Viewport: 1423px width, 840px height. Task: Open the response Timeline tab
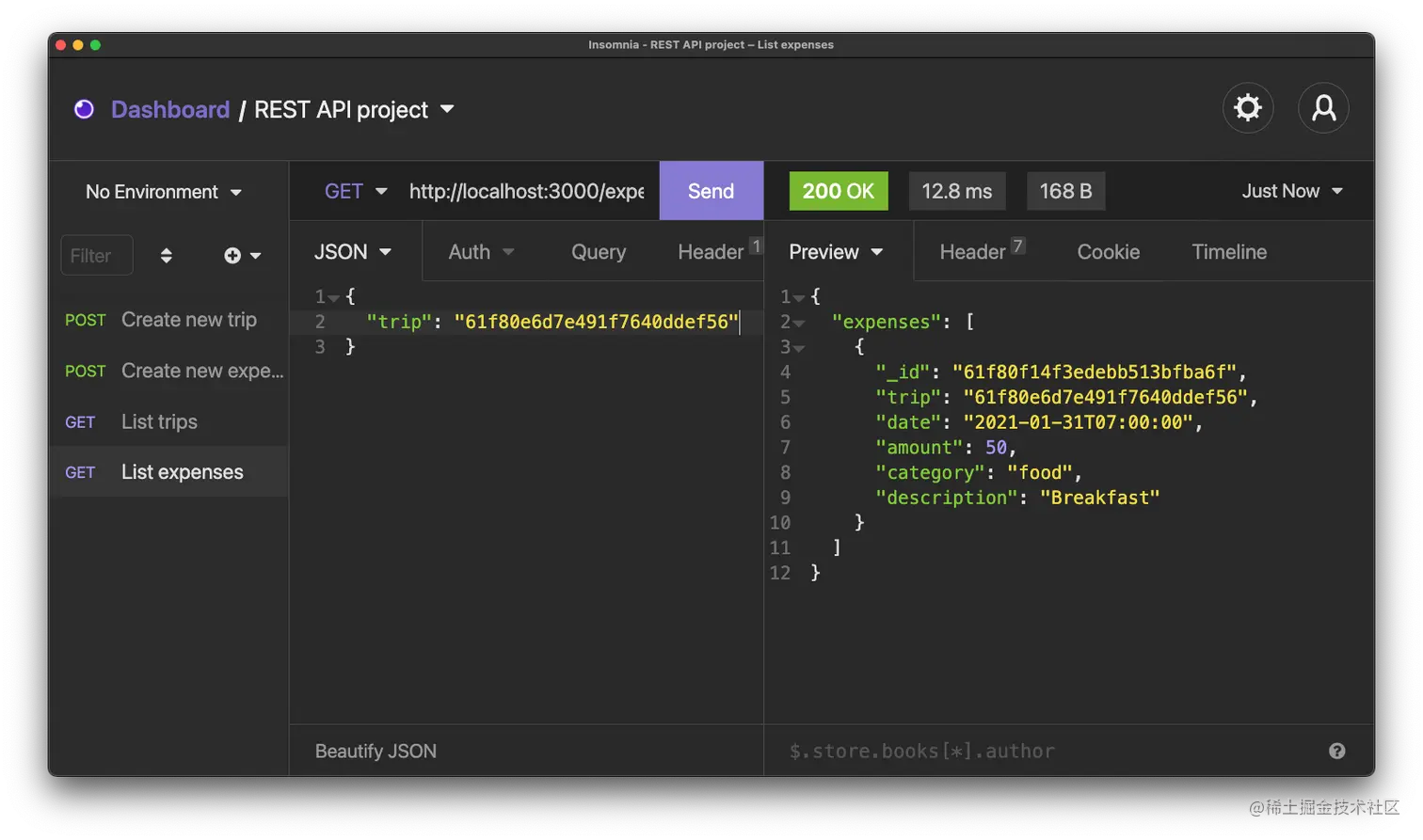pos(1229,252)
